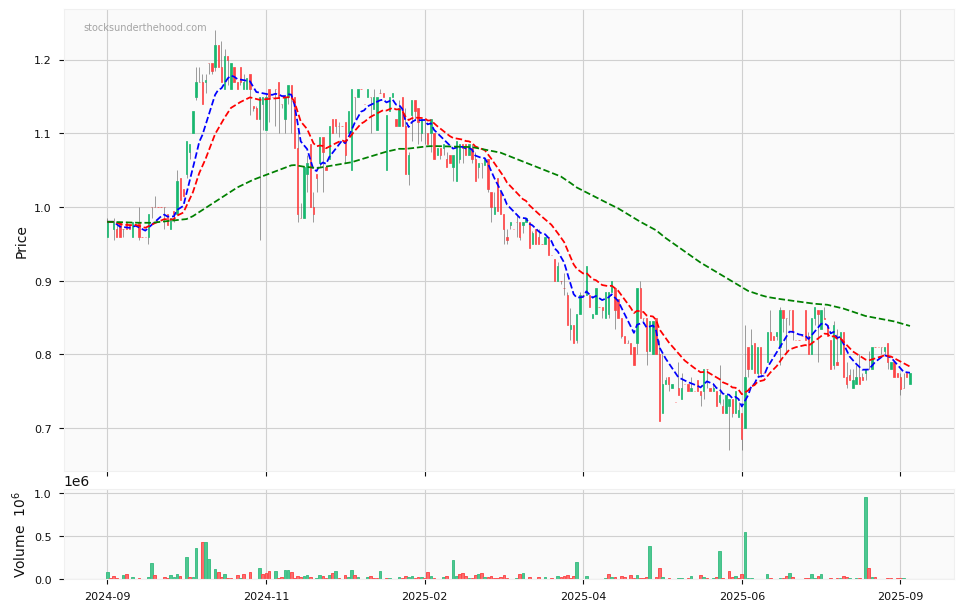Click the green volume bar at 2025-06
The height and width of the screenshot is (611, 963).
pos(746,556)
